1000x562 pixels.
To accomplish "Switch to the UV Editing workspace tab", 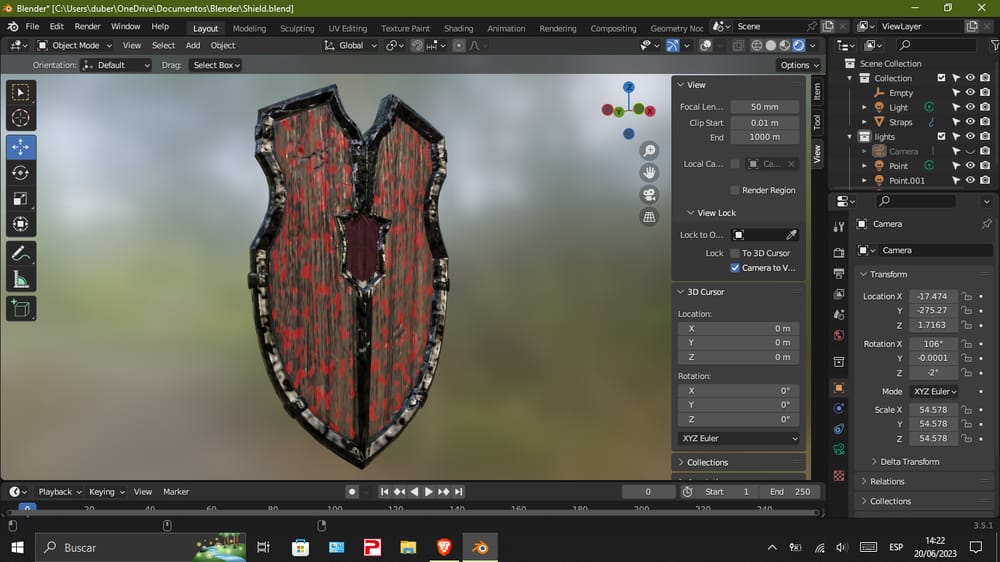I will [x=348, y=28].
